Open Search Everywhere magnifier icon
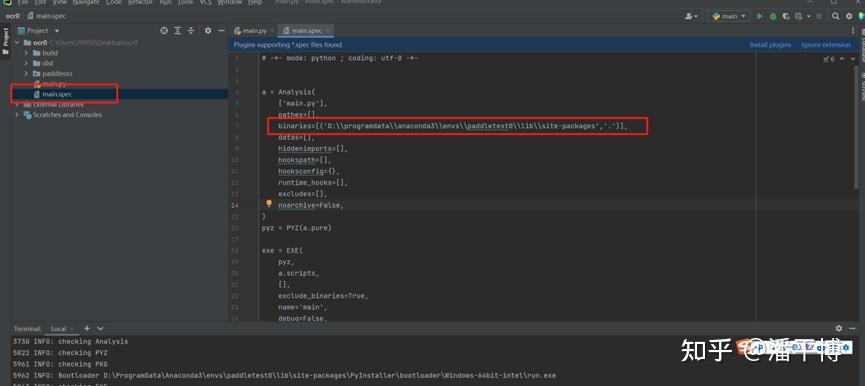 click(x=836, y=17)
